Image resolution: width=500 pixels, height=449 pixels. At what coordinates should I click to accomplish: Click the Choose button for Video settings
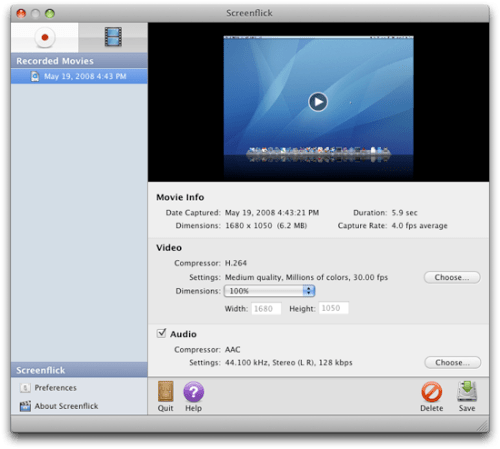pyautogui.click(x=452, y=277)
